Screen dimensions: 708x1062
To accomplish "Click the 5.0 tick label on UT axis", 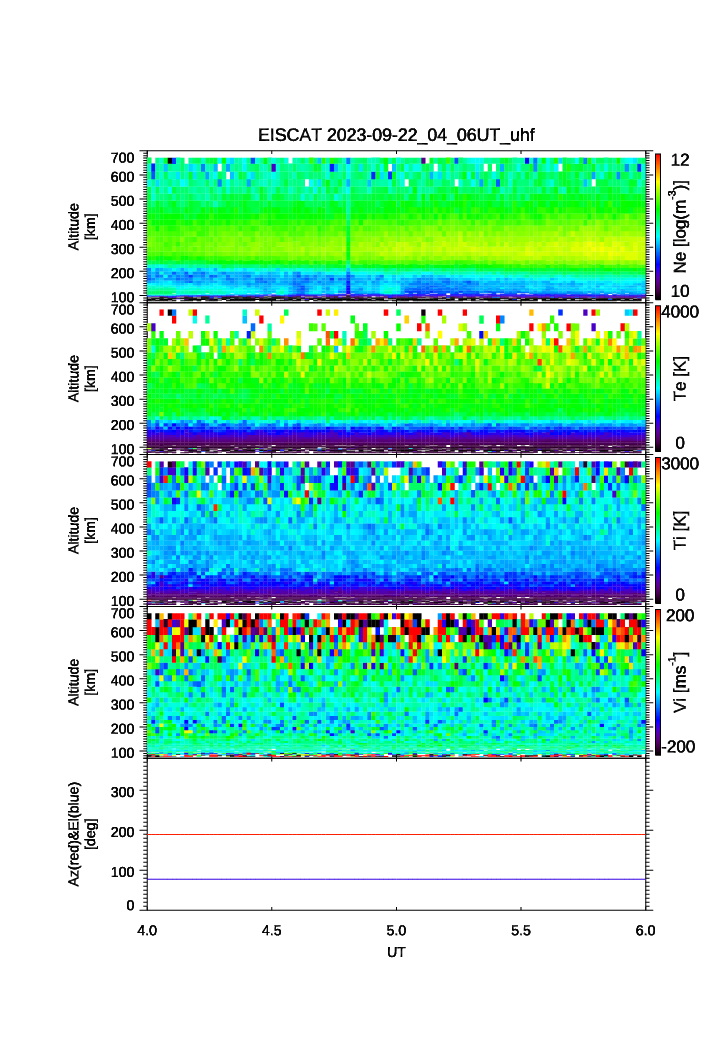I will click(x=396, y=930).
